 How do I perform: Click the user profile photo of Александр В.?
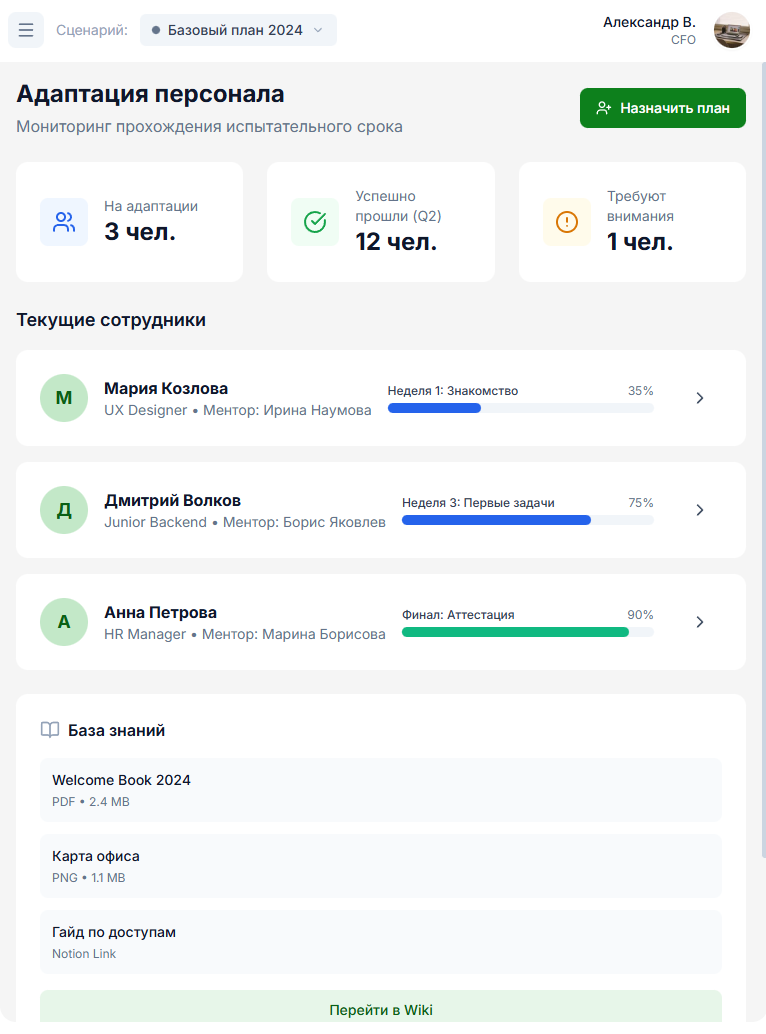coord(732,30)
